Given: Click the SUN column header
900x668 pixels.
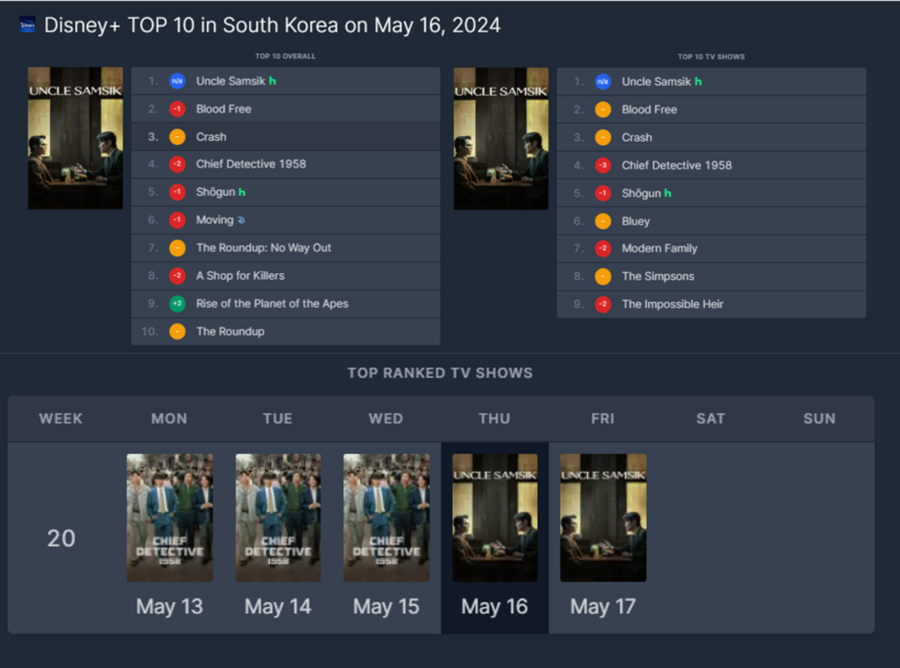Looking at the screenshot, I should [820, 419].
